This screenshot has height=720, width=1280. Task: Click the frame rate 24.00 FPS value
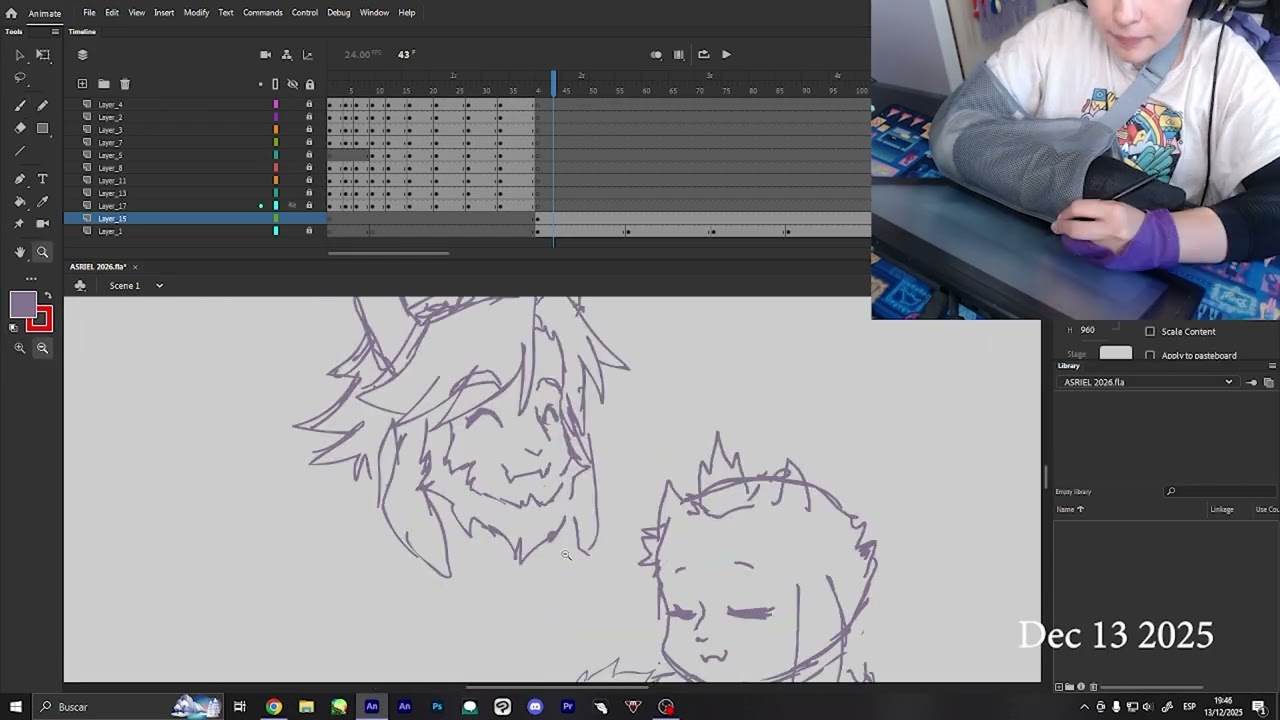pos(363,54)
